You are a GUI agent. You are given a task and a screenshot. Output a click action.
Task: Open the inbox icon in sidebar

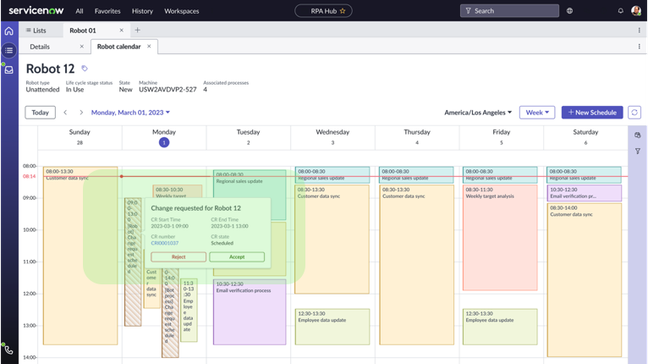click(9, 70)
